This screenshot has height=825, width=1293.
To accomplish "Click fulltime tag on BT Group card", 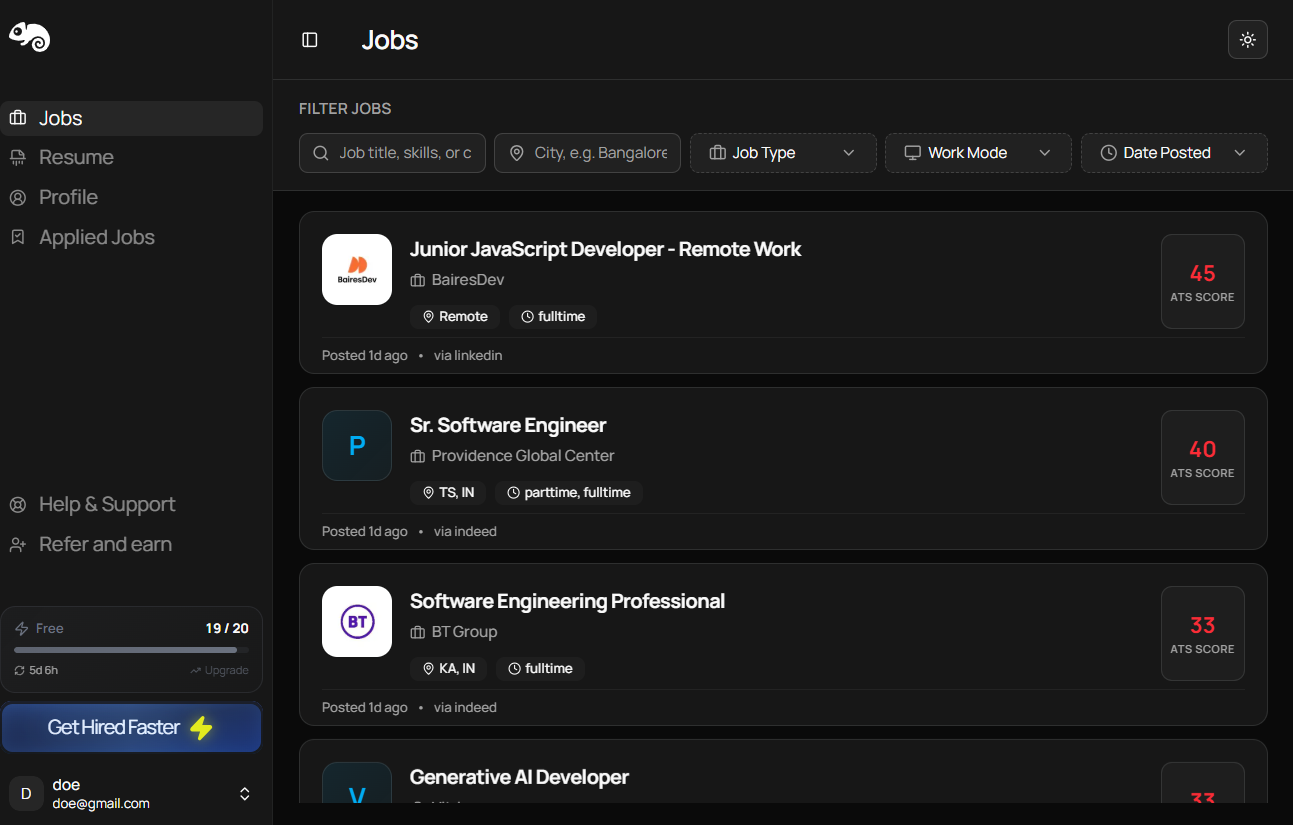I will tap(540, 668).
